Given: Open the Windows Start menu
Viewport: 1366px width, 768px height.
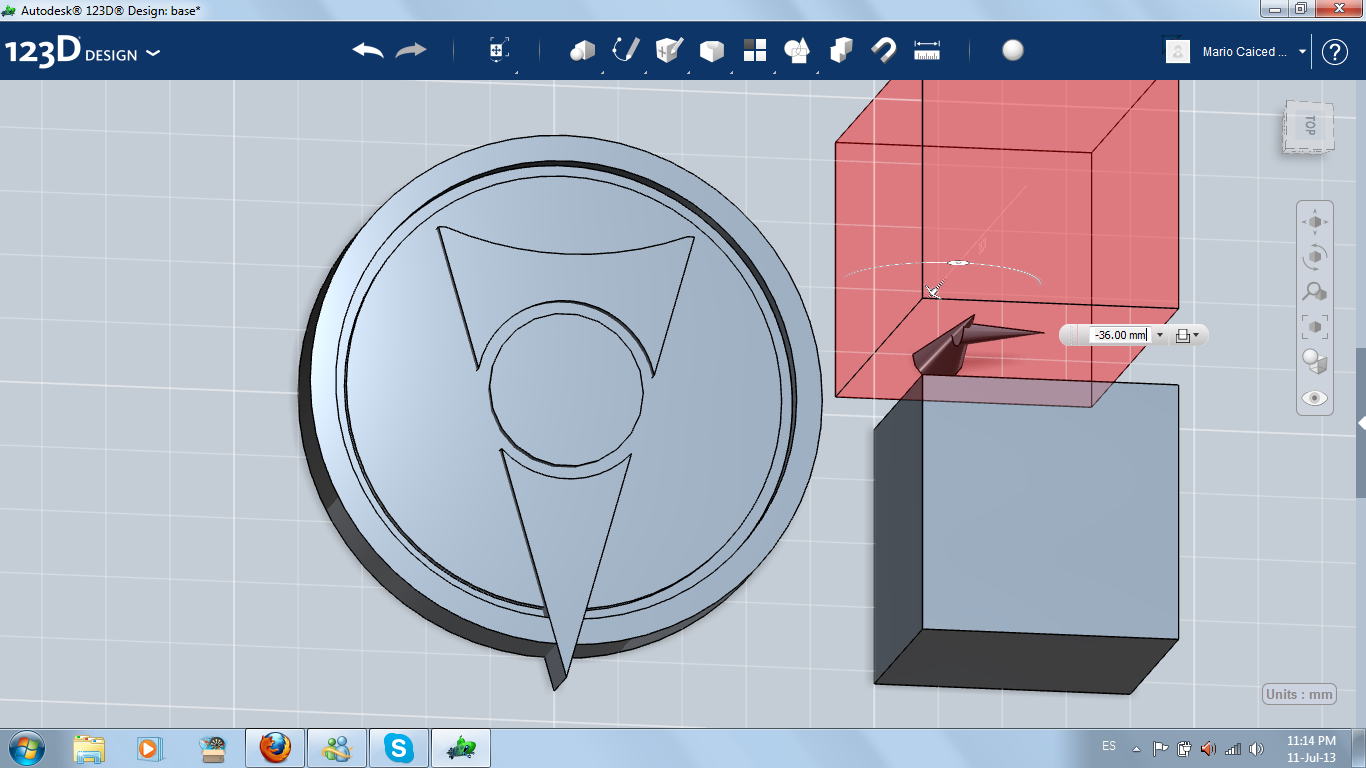Looking at the screenshot, I should pos(27,748).
